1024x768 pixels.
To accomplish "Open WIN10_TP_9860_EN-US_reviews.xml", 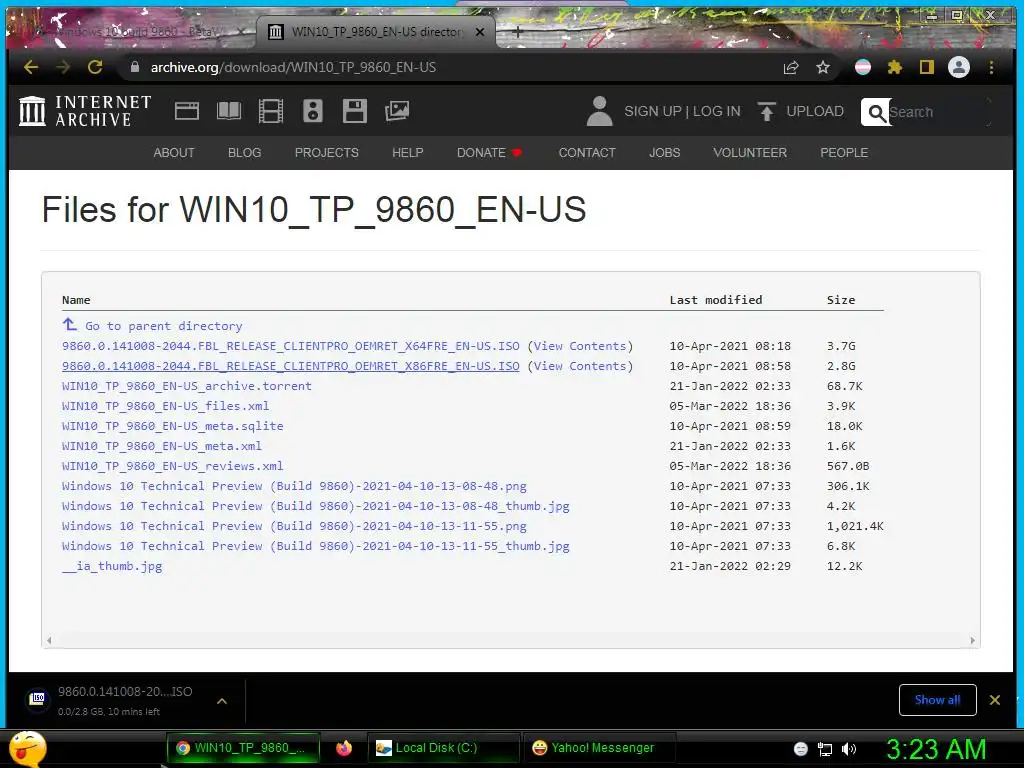I will tap(172, 466).
